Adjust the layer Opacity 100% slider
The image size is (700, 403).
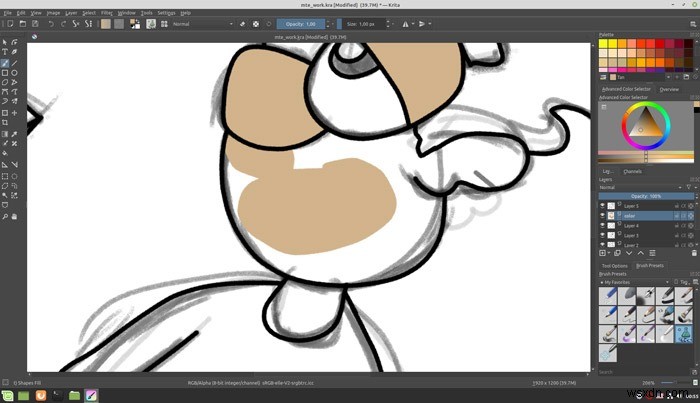[646, 196]
